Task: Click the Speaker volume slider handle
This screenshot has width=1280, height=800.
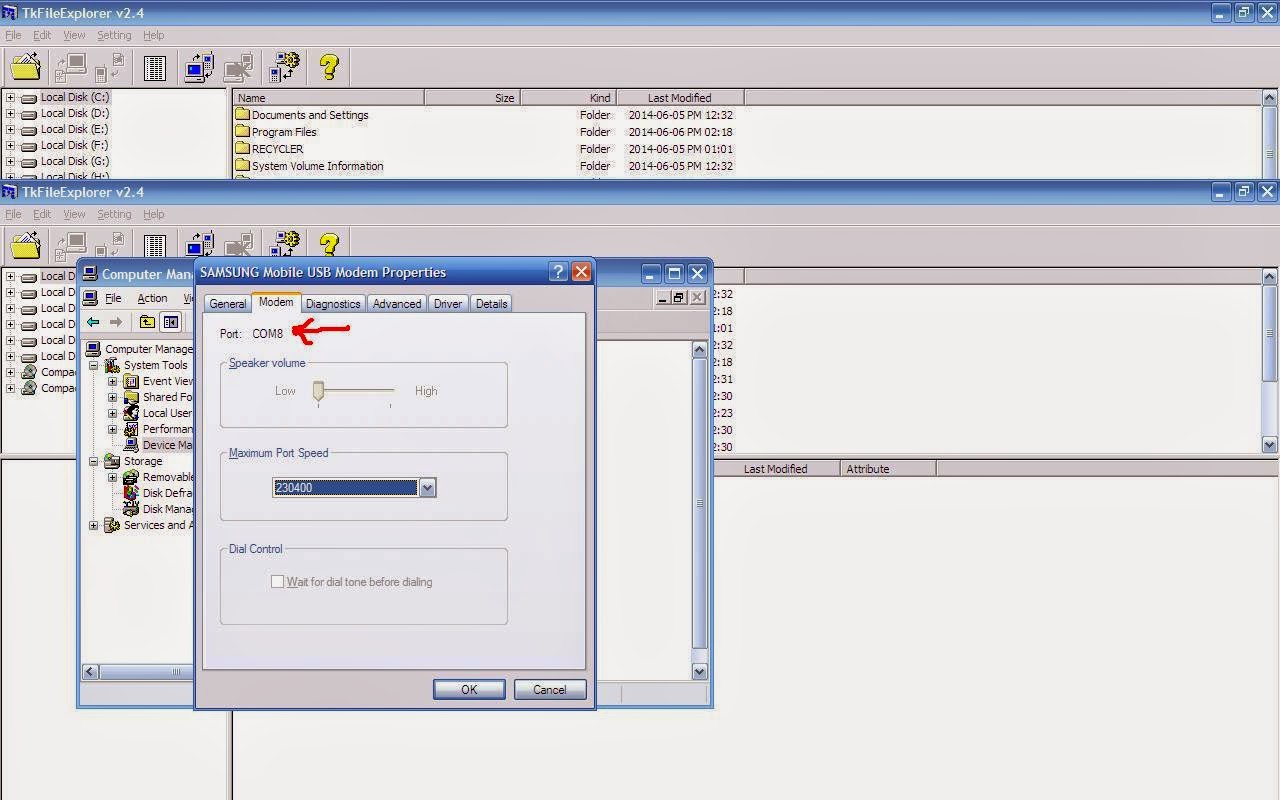Action: tap(318, 391)
